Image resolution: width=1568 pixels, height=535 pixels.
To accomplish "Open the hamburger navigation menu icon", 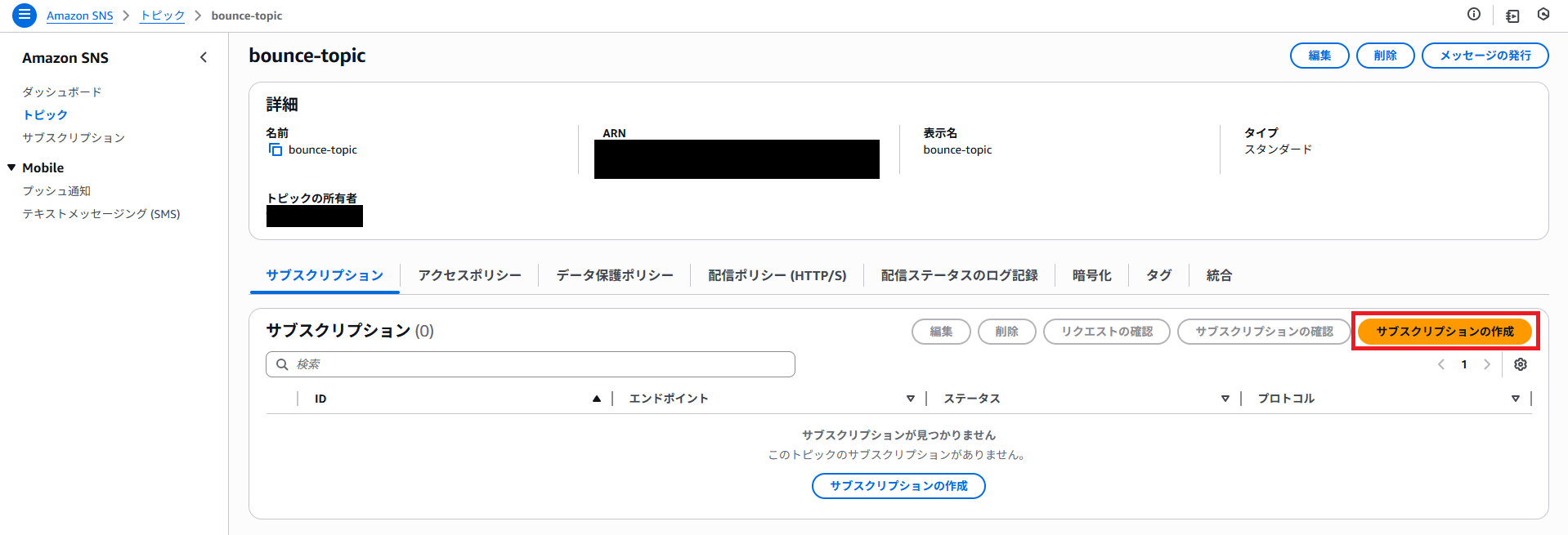I will point(25,16).
